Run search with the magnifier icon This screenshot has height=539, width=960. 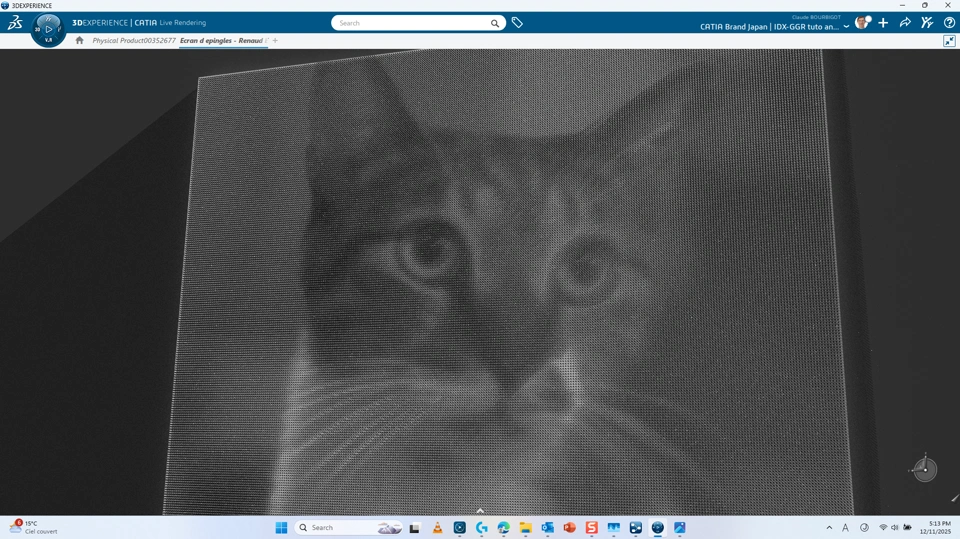pyautogui.click(x=495, y=23)
